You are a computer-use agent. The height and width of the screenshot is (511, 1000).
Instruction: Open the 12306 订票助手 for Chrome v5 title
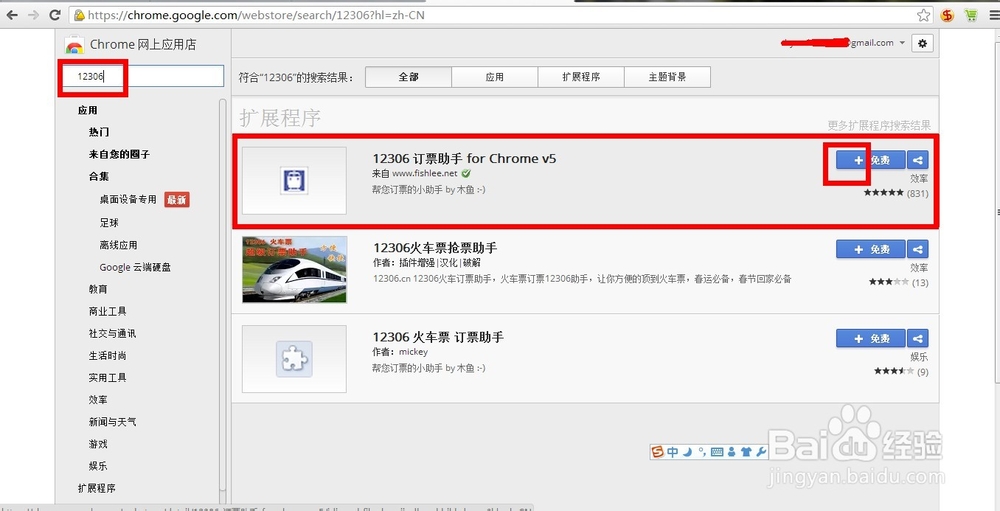[464, 158]
